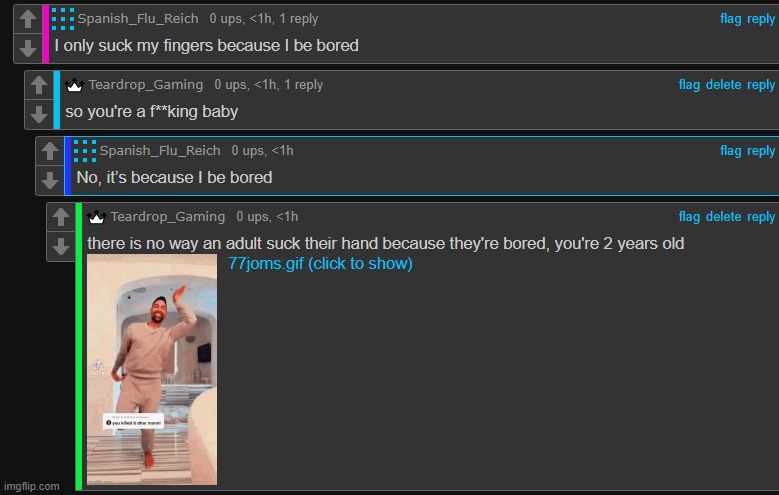This screenshot has width=779, height=495.
Task: Downvote the 'I only suck my fingers' comment
Action: (x=28, y=48)
